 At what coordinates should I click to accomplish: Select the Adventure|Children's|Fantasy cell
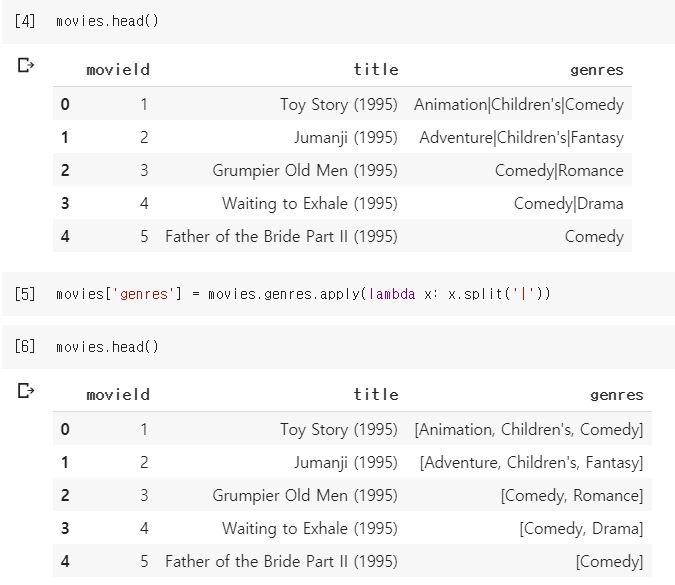[521, 137]
